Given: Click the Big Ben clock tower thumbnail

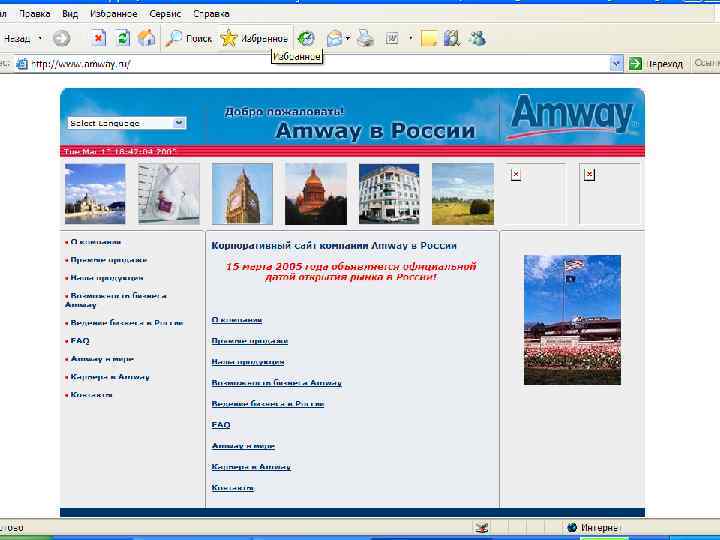Looking at the screenshot, I should 242,194.
